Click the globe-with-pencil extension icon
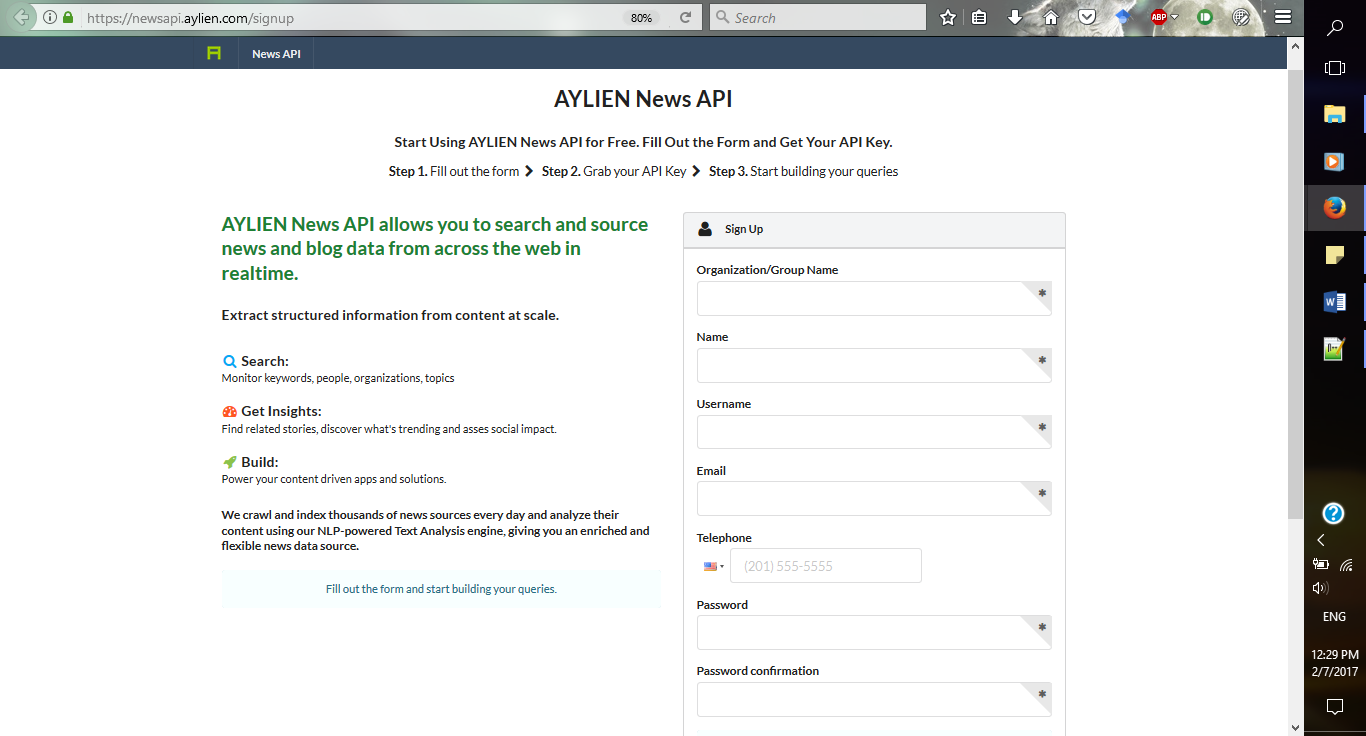Image resolution: width=1366 pixels, height=736 pixels. (x=1241, y=17)
